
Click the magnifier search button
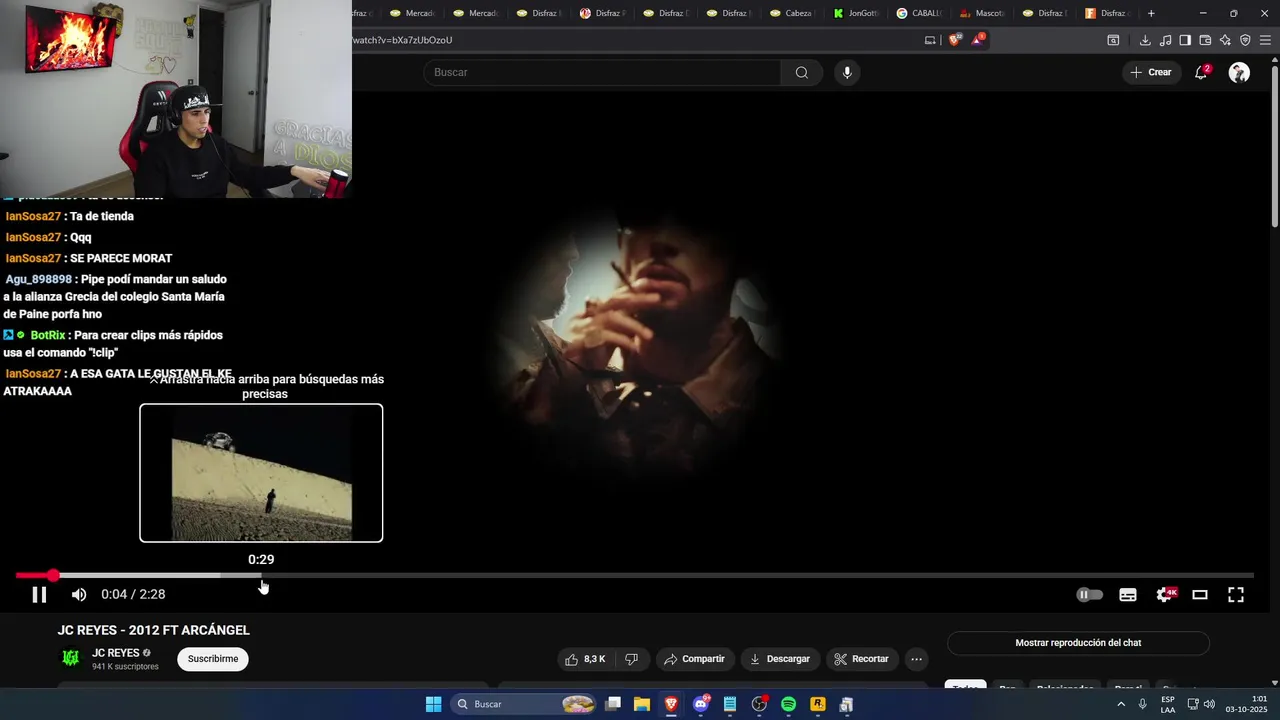(x=802, y=72)
